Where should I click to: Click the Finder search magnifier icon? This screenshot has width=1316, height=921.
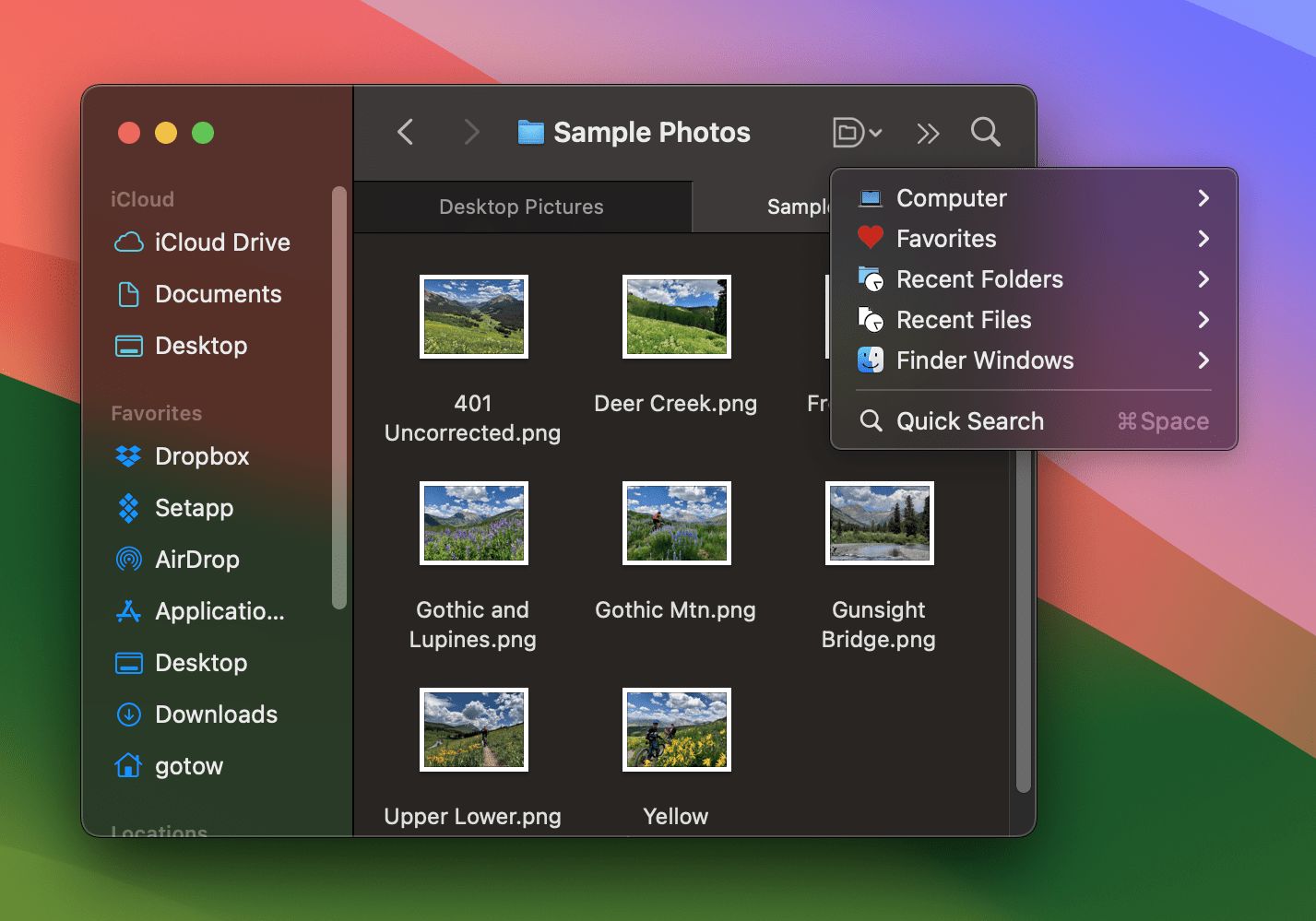click(x=985, y=132)
